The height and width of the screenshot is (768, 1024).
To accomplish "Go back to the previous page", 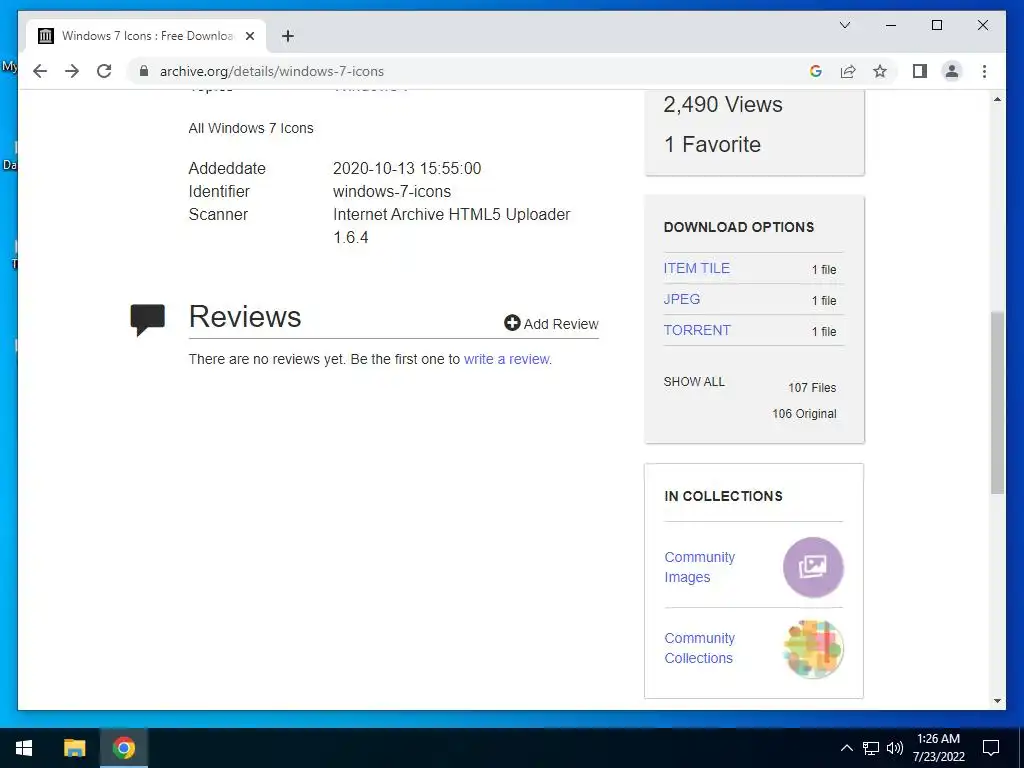I will coord(40,71).
